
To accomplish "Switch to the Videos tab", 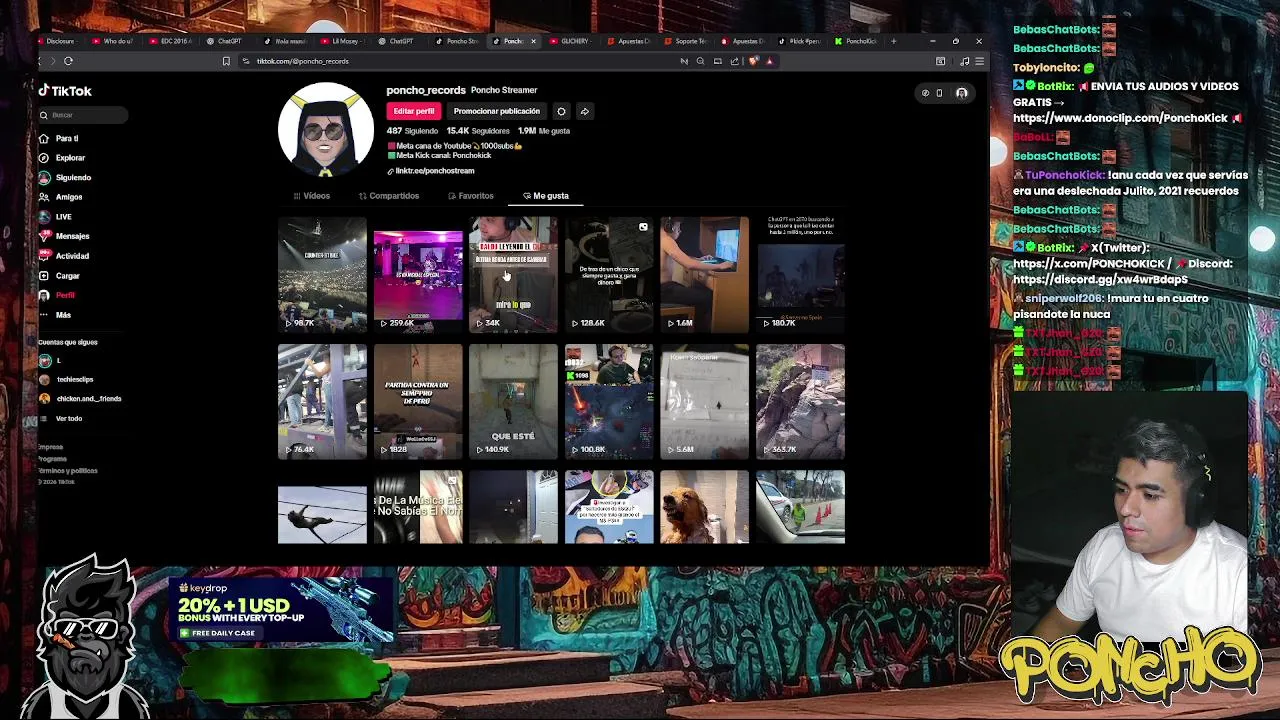I will click(x=312, y=196).
